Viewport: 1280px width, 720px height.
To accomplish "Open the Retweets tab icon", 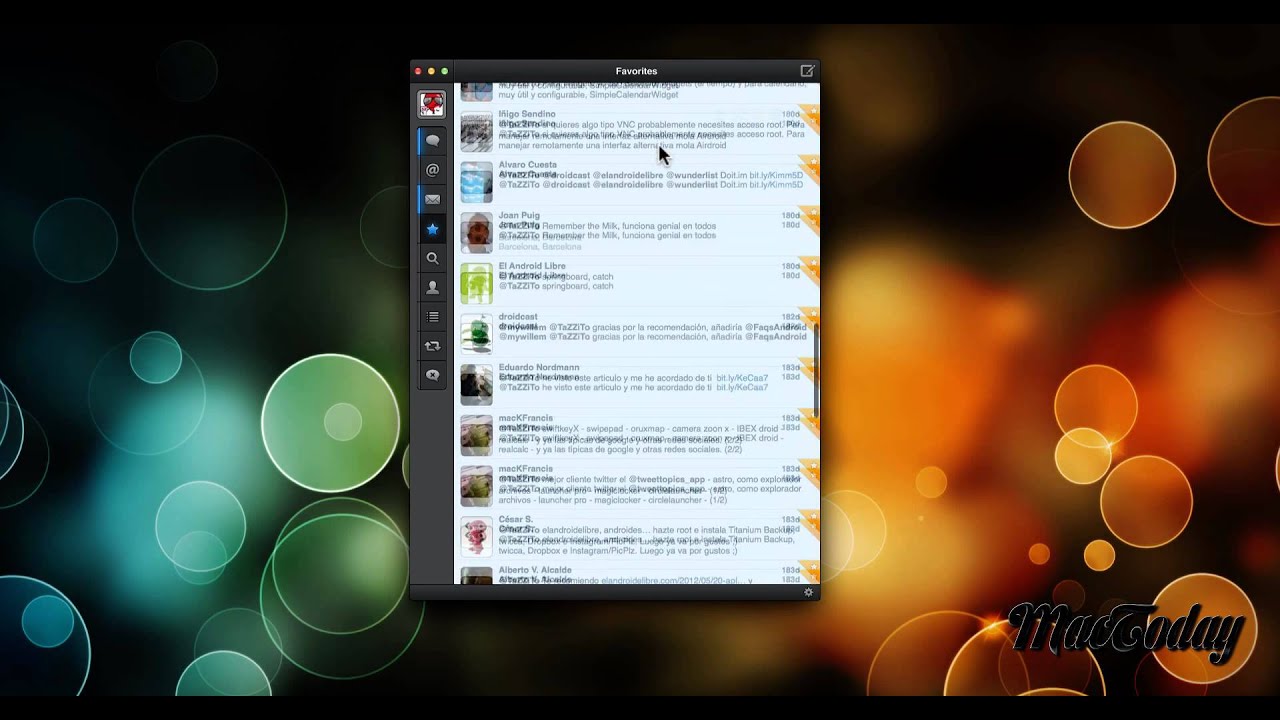I will click(432, 346).
